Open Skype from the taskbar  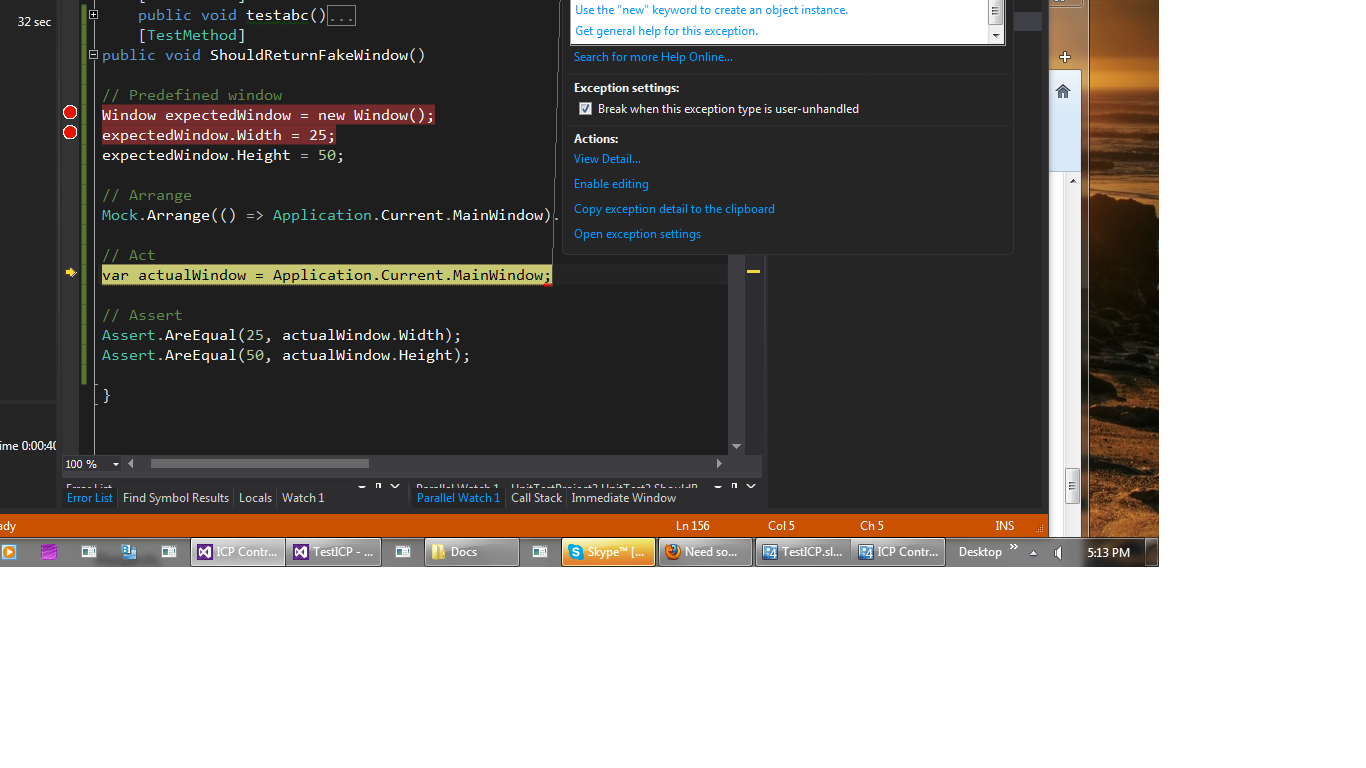click(608, 552)
